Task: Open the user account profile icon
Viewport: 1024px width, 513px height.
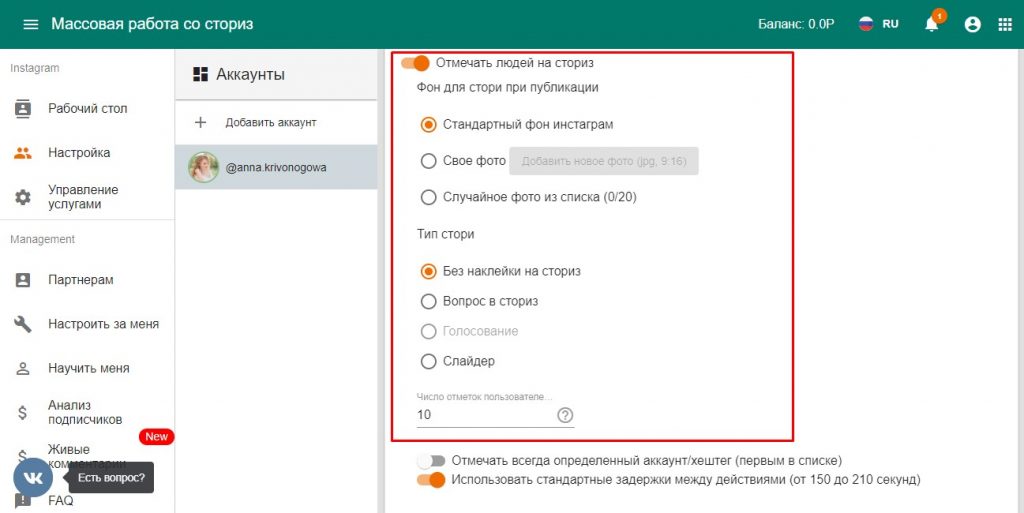Action: pos(972,24)
